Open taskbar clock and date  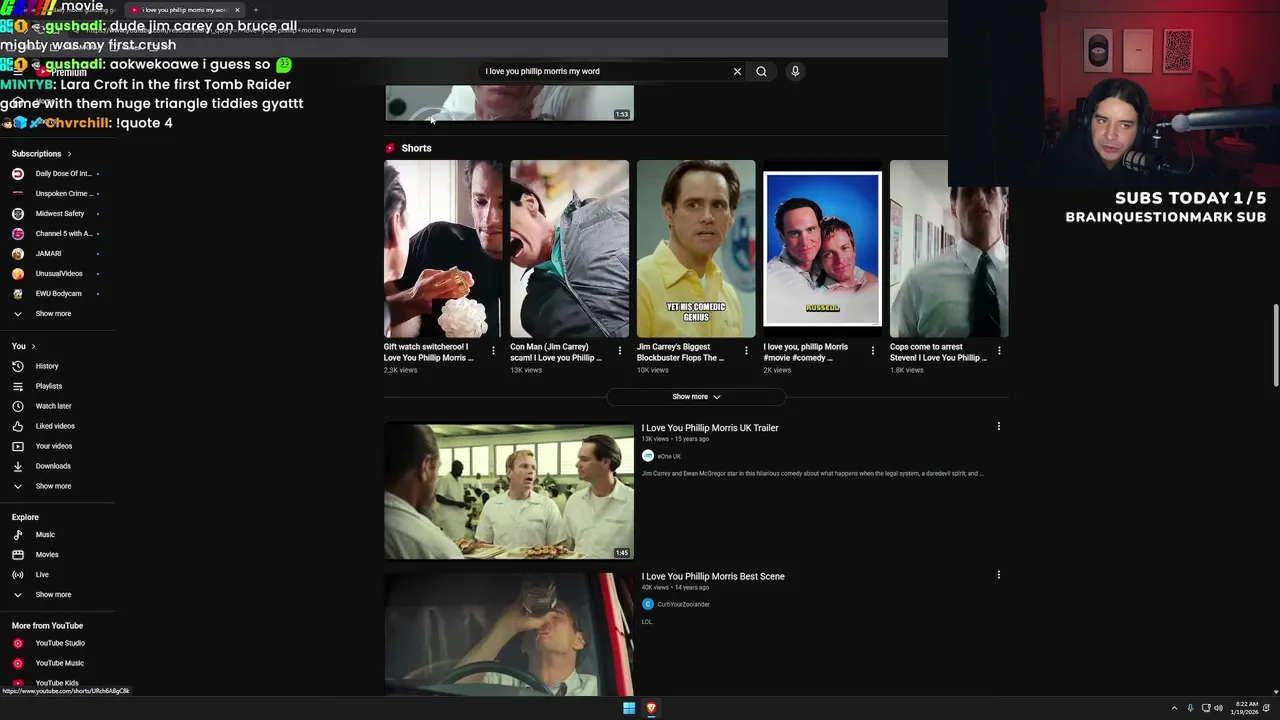[x=1247, y=708]
